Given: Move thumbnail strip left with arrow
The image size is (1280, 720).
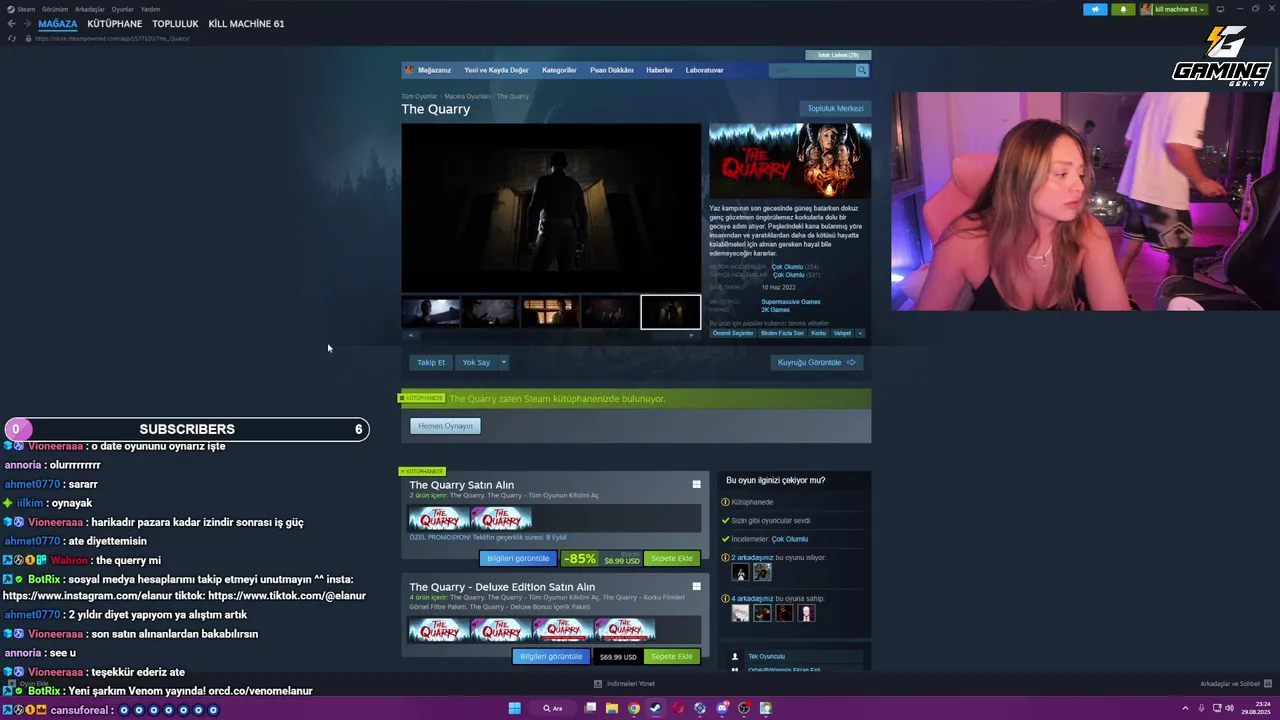Looking at the screenshot, I should [410, 335].
